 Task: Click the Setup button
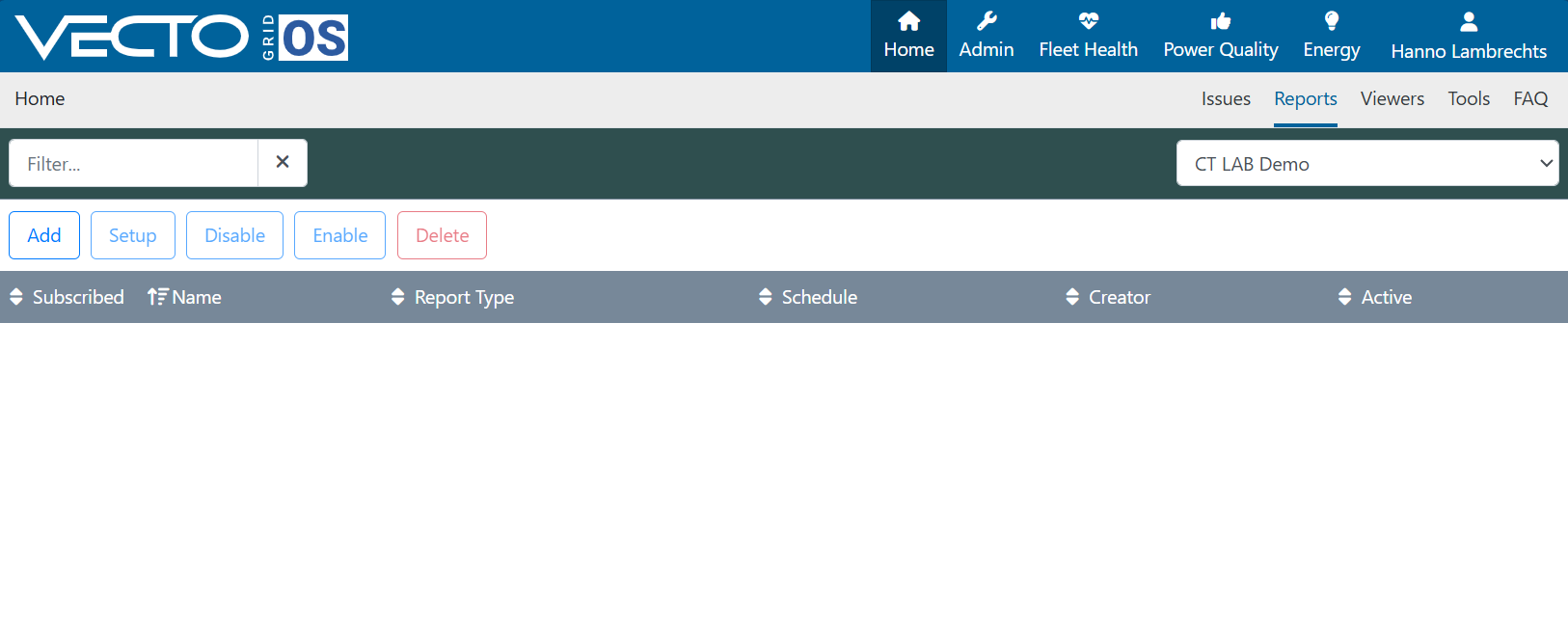[x=133, y=235]
